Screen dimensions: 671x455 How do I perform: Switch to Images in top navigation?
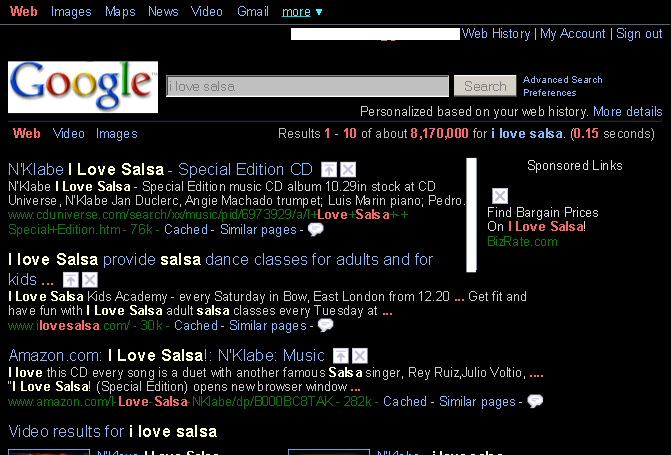pos(71,12)
